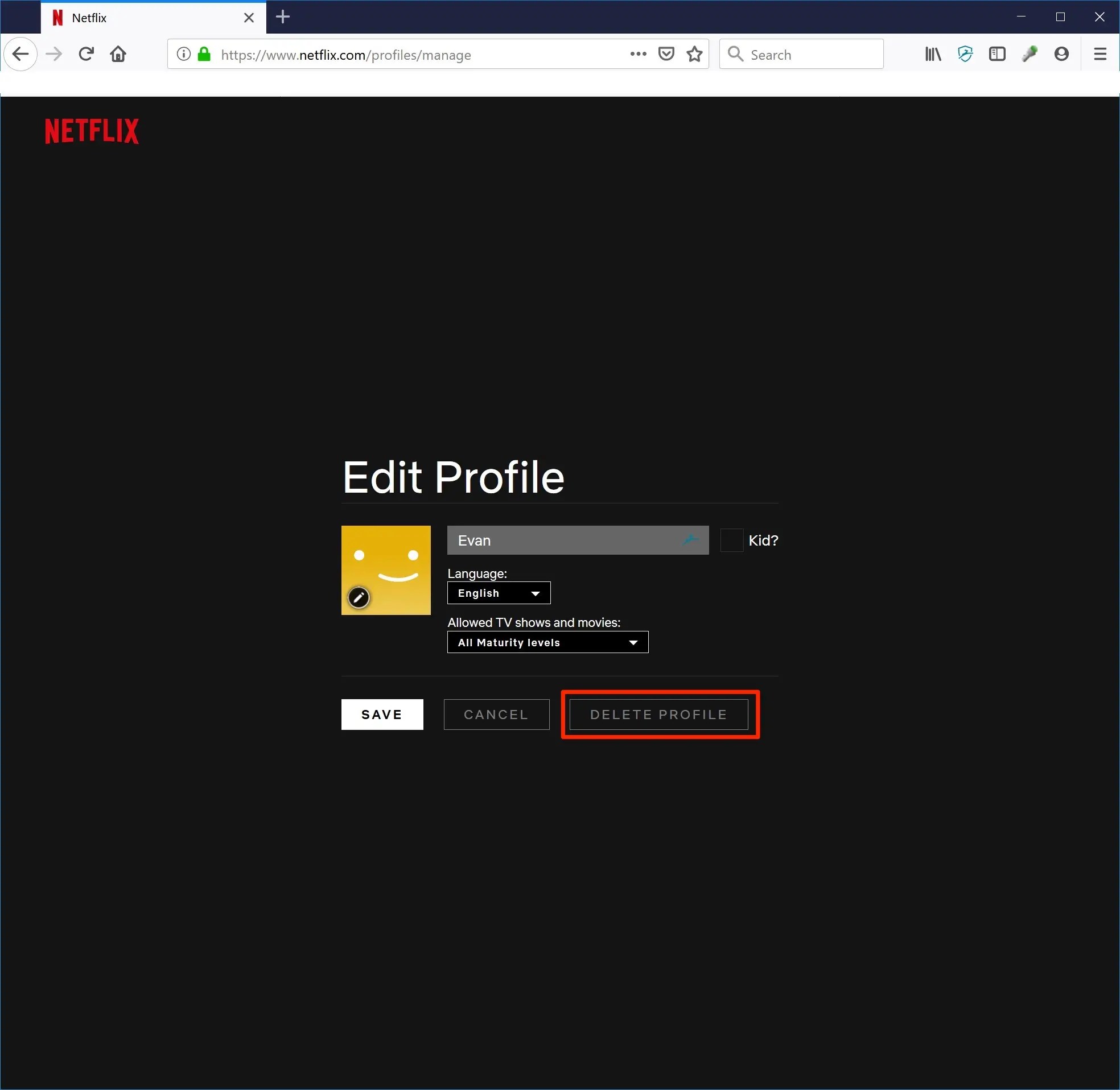This screenshot has width=1120, height=1090.
Task: Check the Kid? checkbox
Action: pos(731,540)
